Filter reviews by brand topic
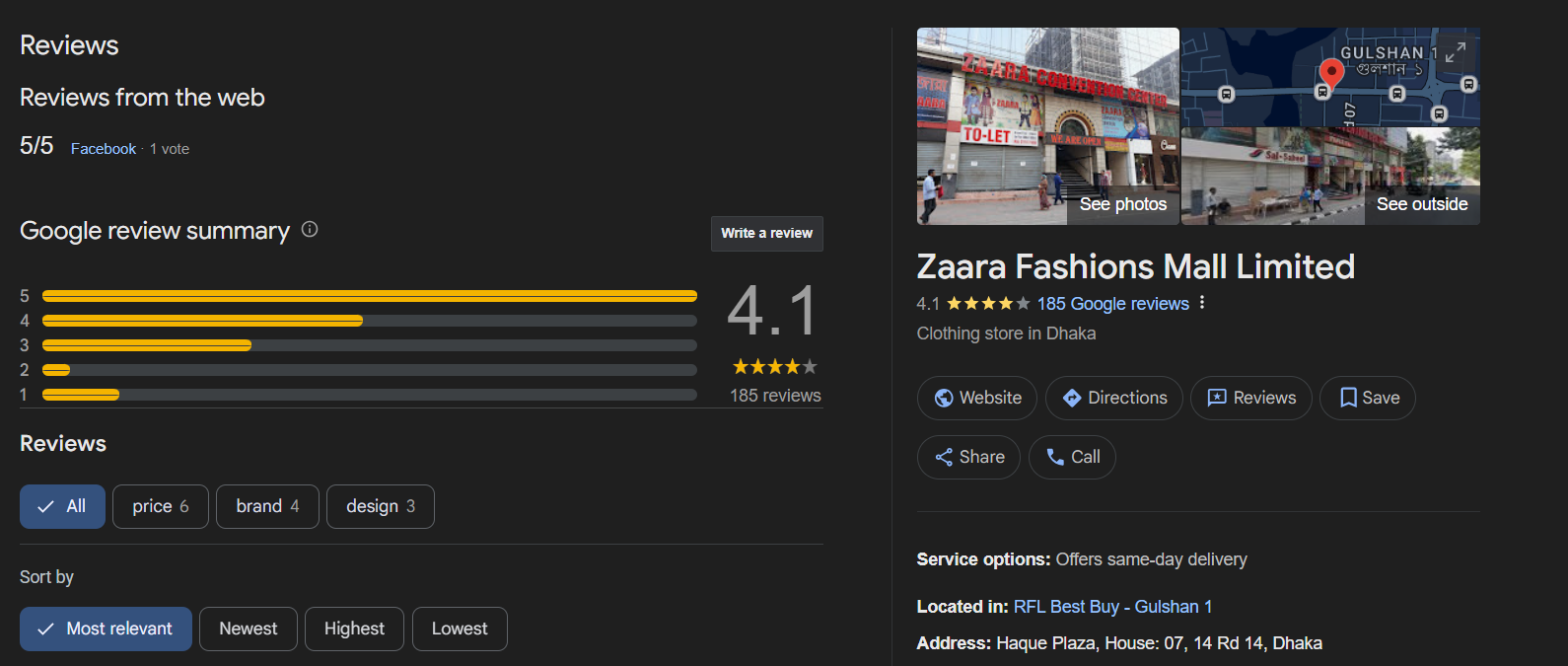1568x666 pixels. pos(267,506)
